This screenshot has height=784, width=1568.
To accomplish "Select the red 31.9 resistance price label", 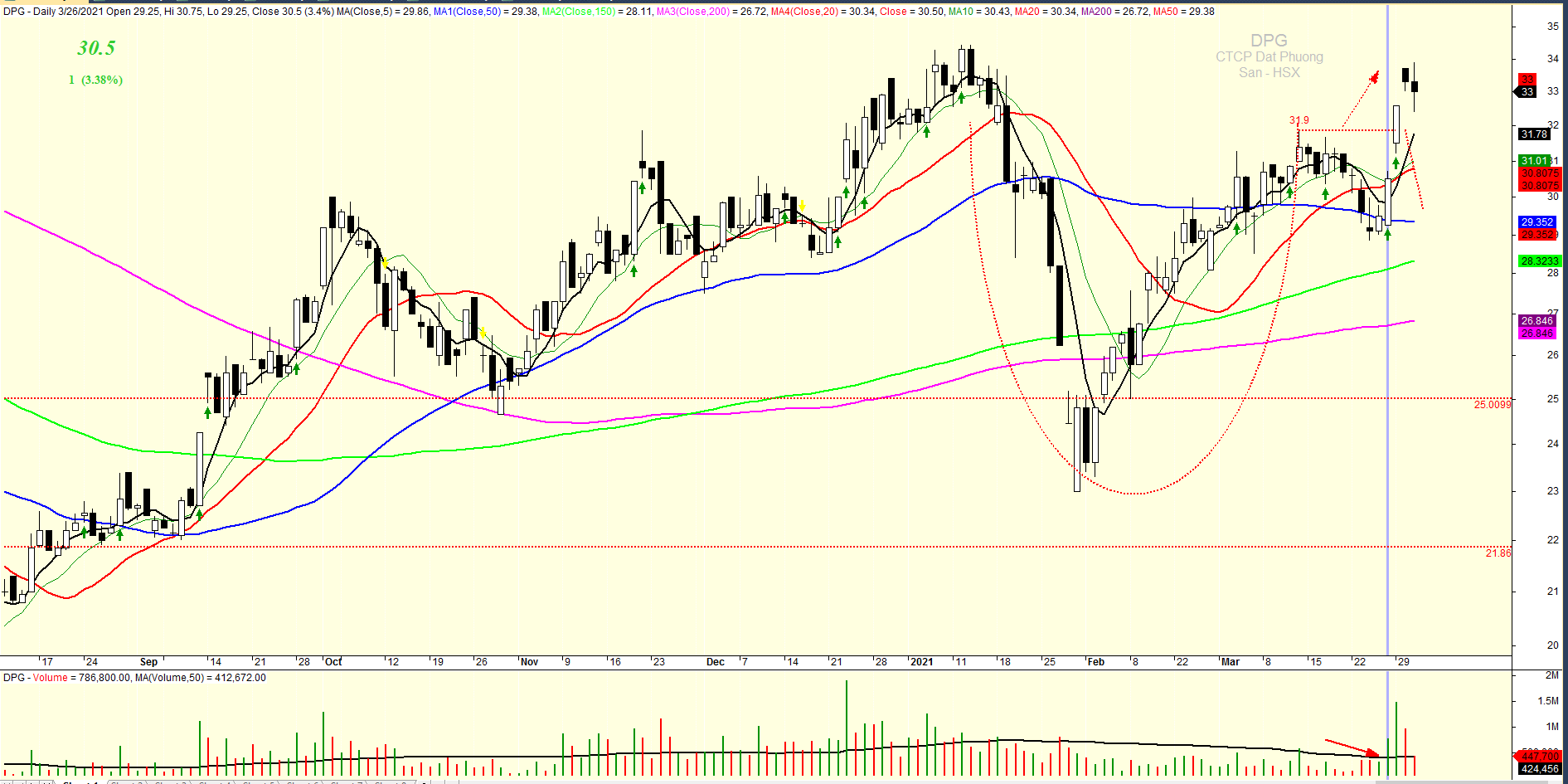I will click(1299, 120).
